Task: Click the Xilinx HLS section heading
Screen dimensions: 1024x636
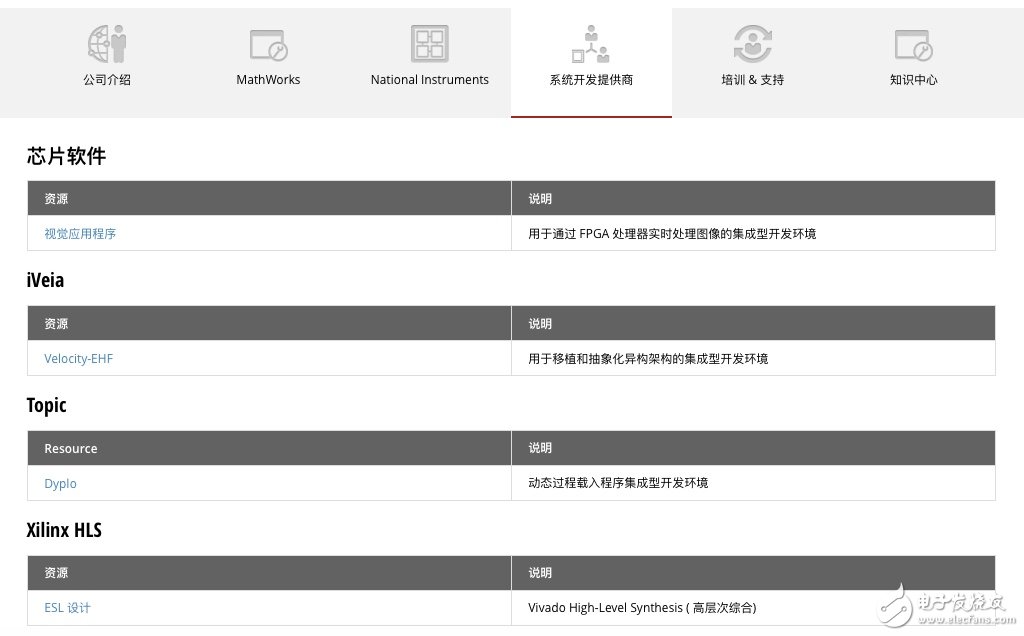Action: click(64, 530)
